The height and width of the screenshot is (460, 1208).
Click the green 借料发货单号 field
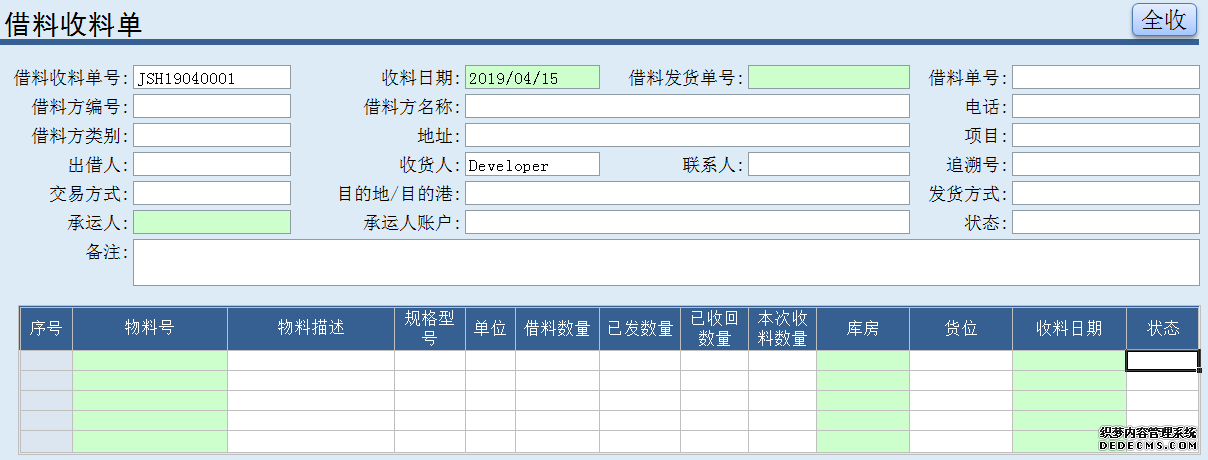coord(829,78)
